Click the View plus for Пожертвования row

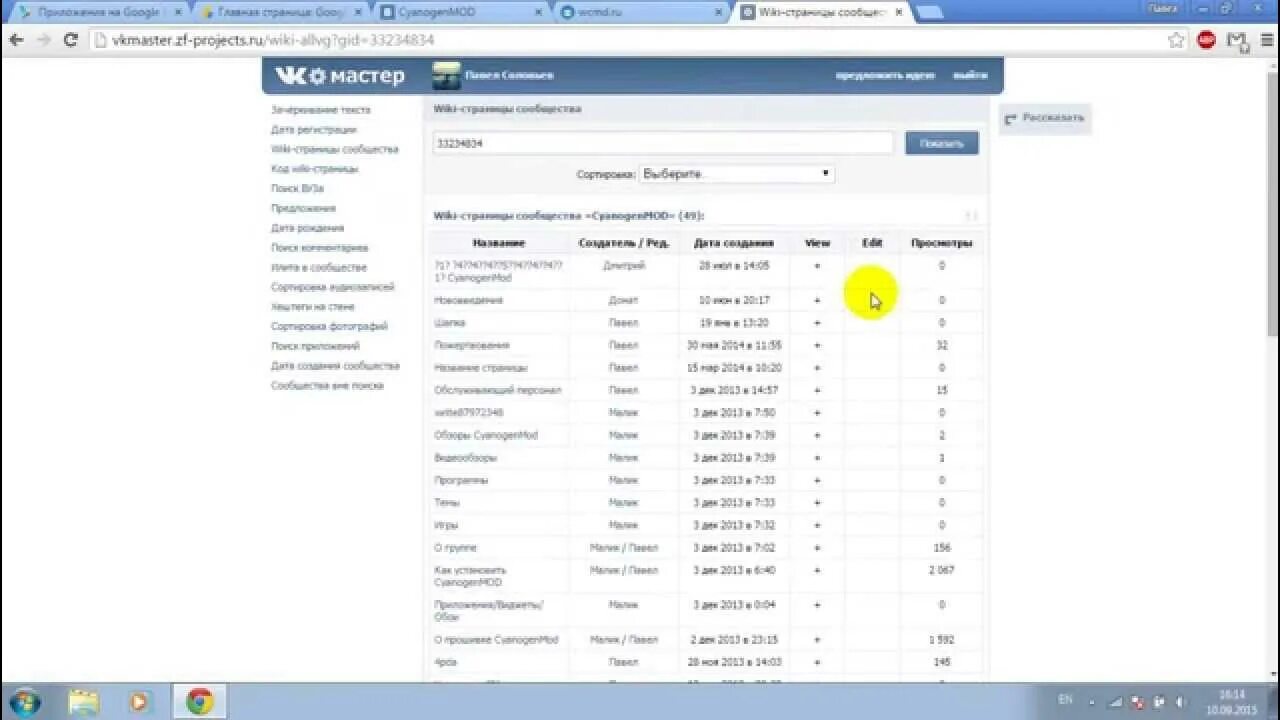pyautogui.click(x=817, y=345)
